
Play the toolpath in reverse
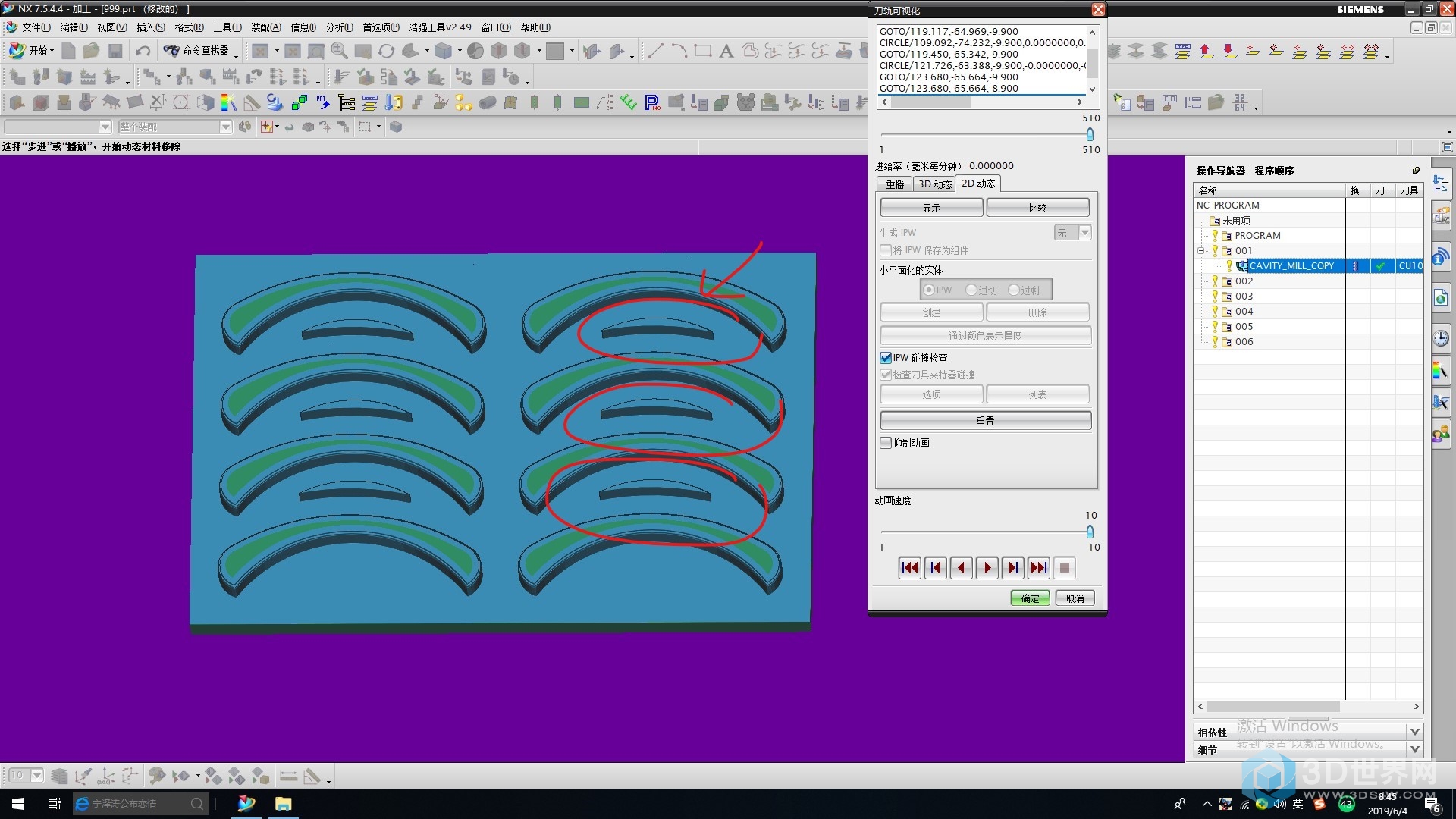pyautogui.click(x=961, y=568)
